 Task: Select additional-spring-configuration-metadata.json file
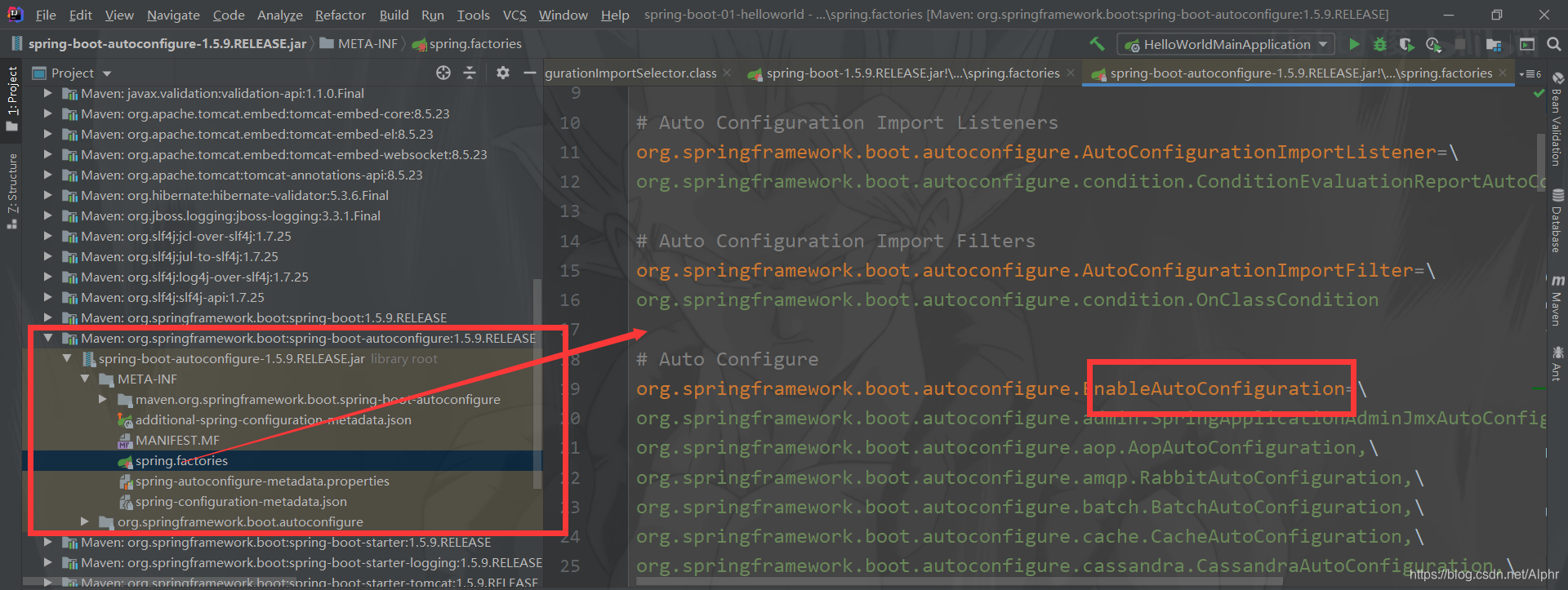[273, 419]
